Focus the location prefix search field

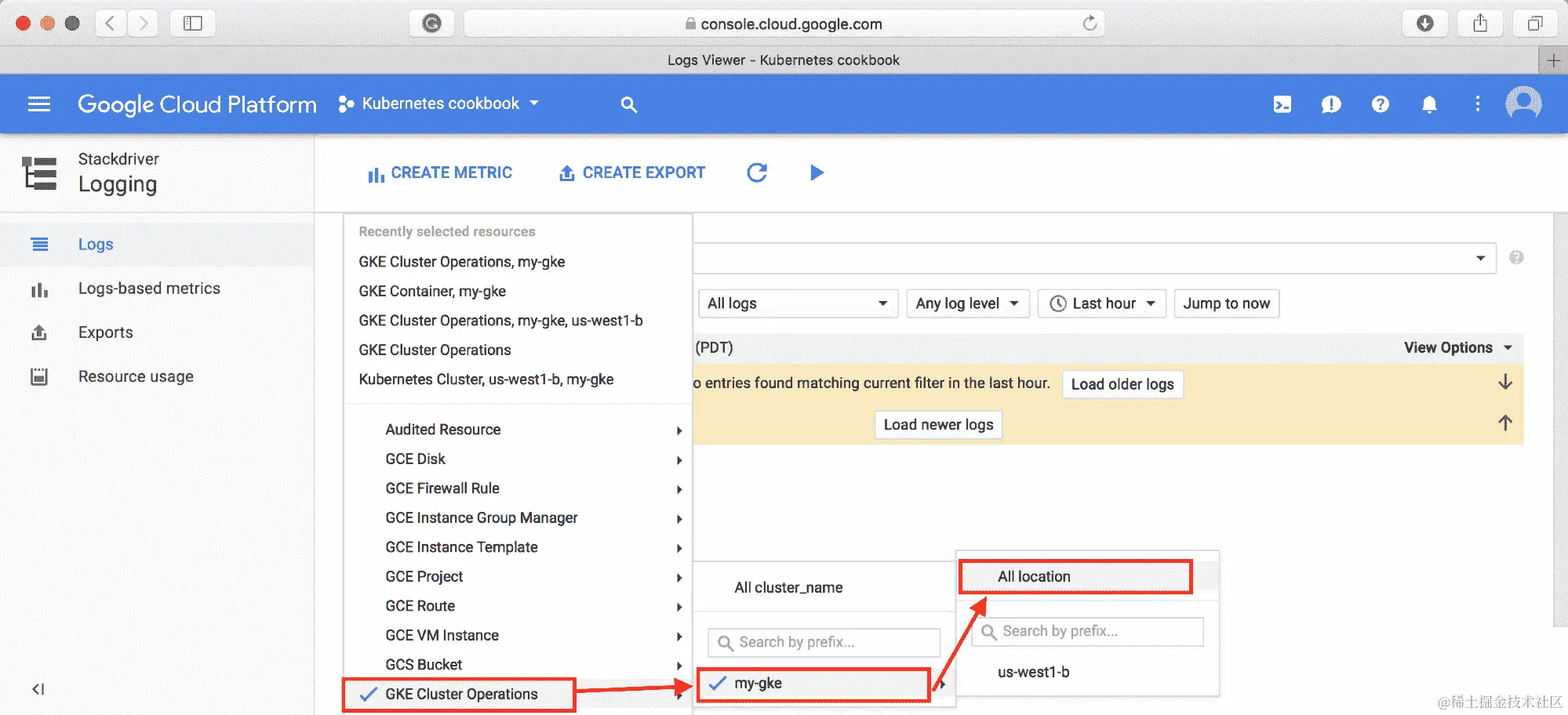[1087, 631]
